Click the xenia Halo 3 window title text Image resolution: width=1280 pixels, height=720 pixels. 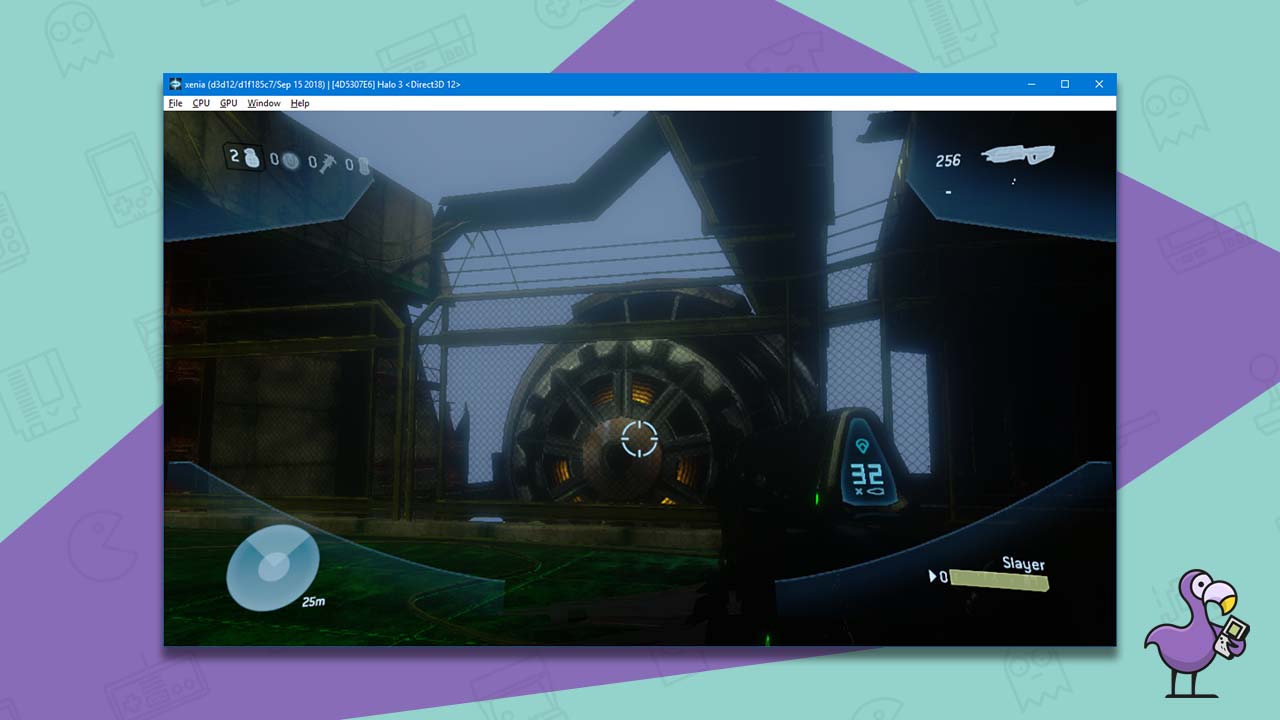[323, 84]
